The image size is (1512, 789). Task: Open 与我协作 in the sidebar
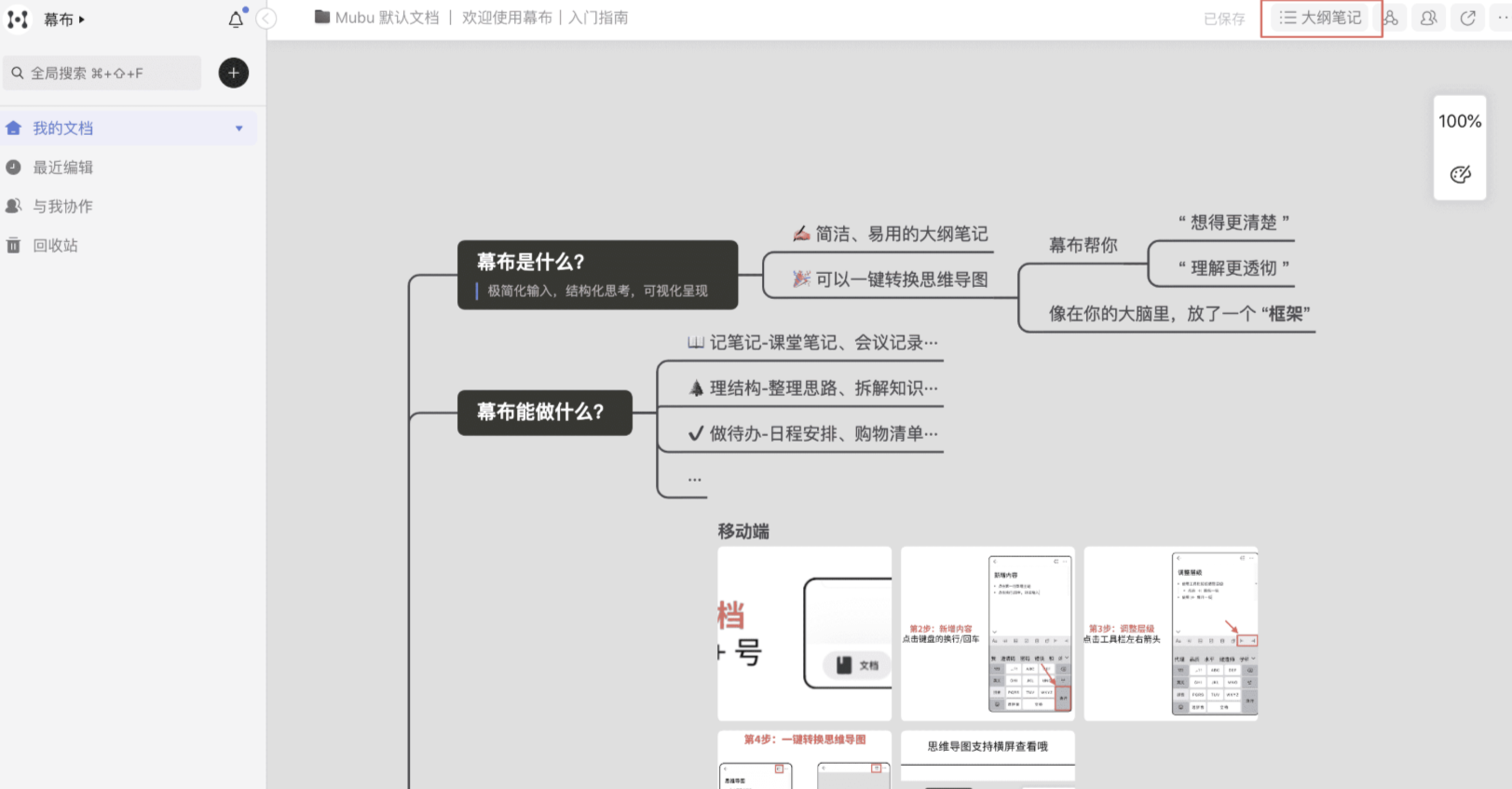(x=63, y=207)
